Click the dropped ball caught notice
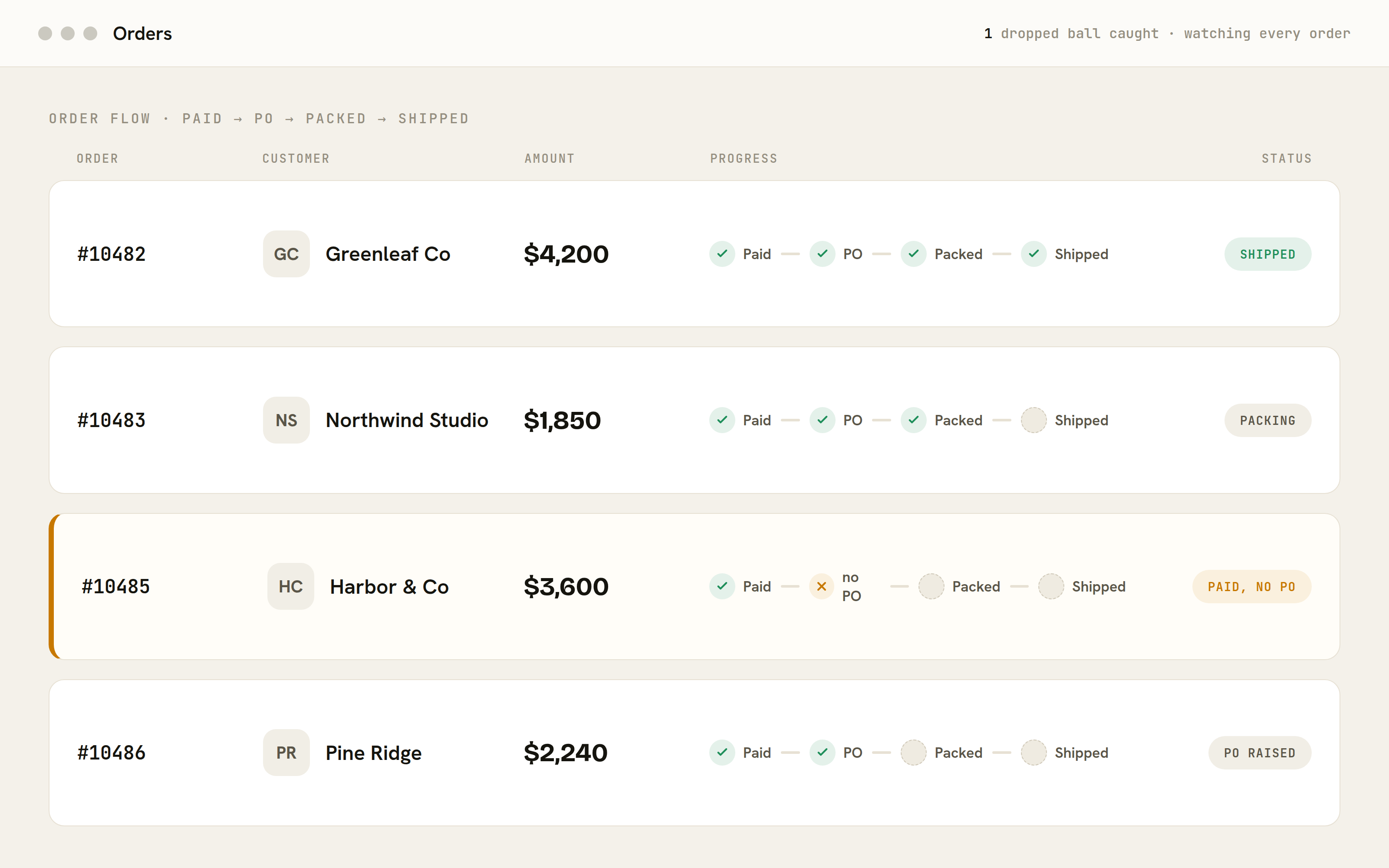1389x868 pixels. point(1071,33)
